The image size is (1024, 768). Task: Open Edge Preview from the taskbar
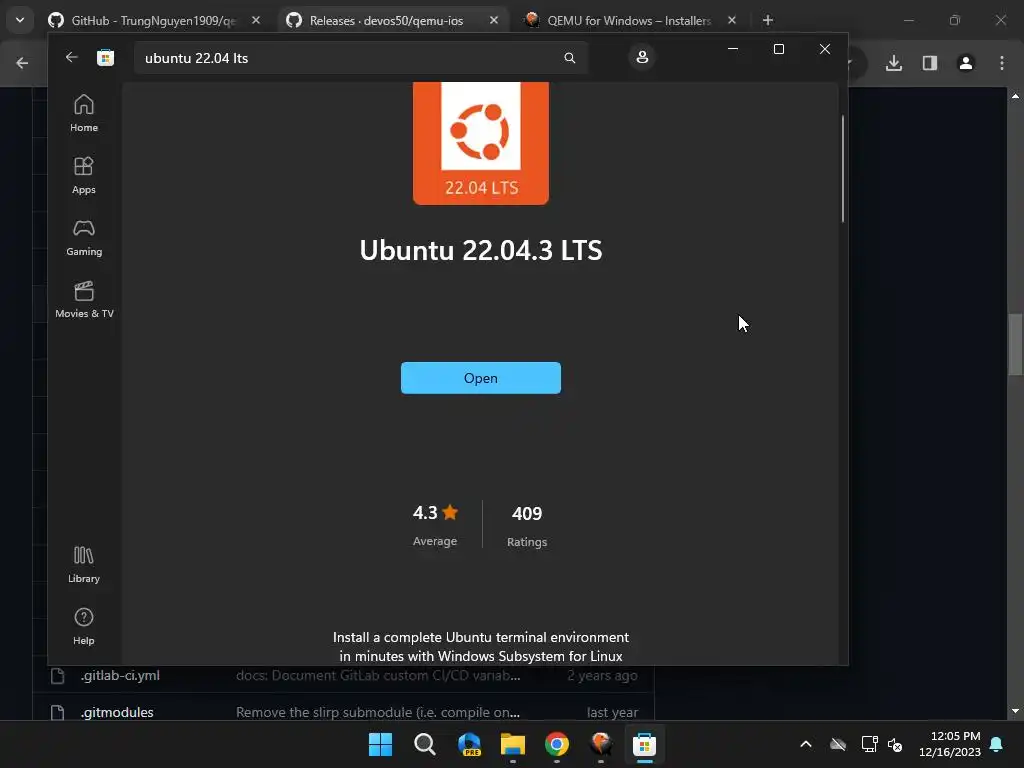469,744
